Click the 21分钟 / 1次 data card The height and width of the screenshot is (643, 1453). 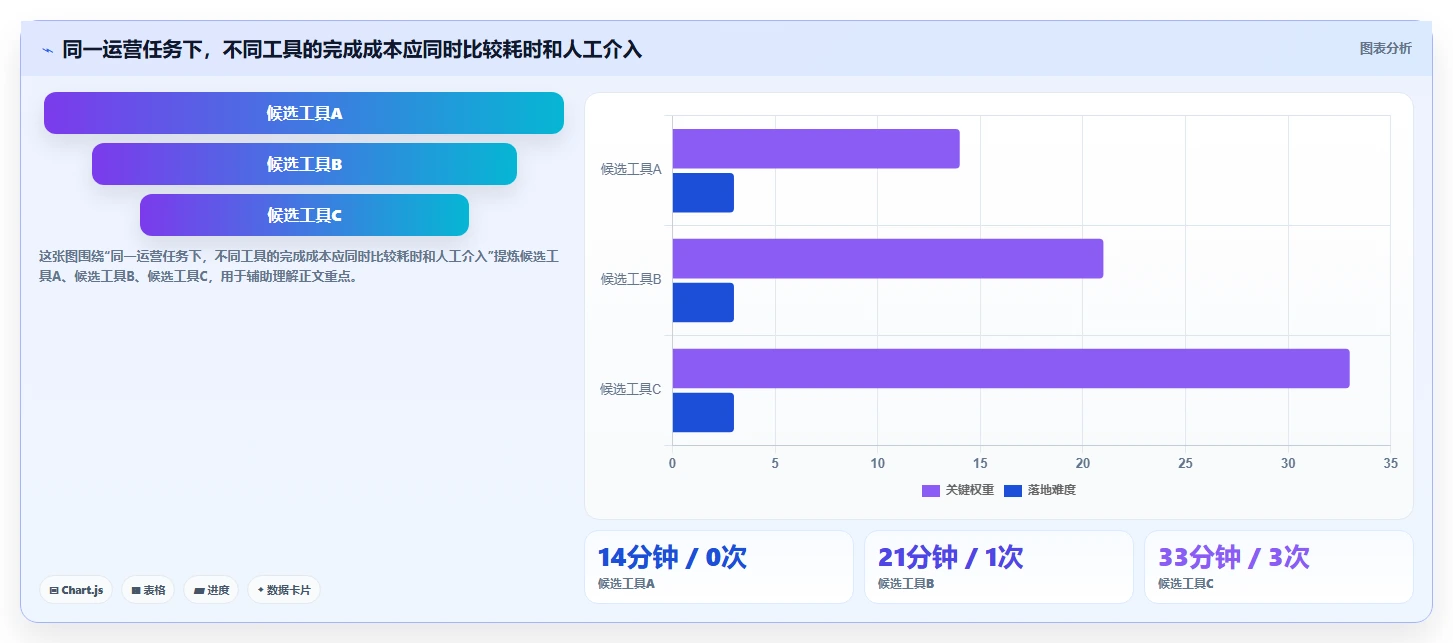coord(999,567)
